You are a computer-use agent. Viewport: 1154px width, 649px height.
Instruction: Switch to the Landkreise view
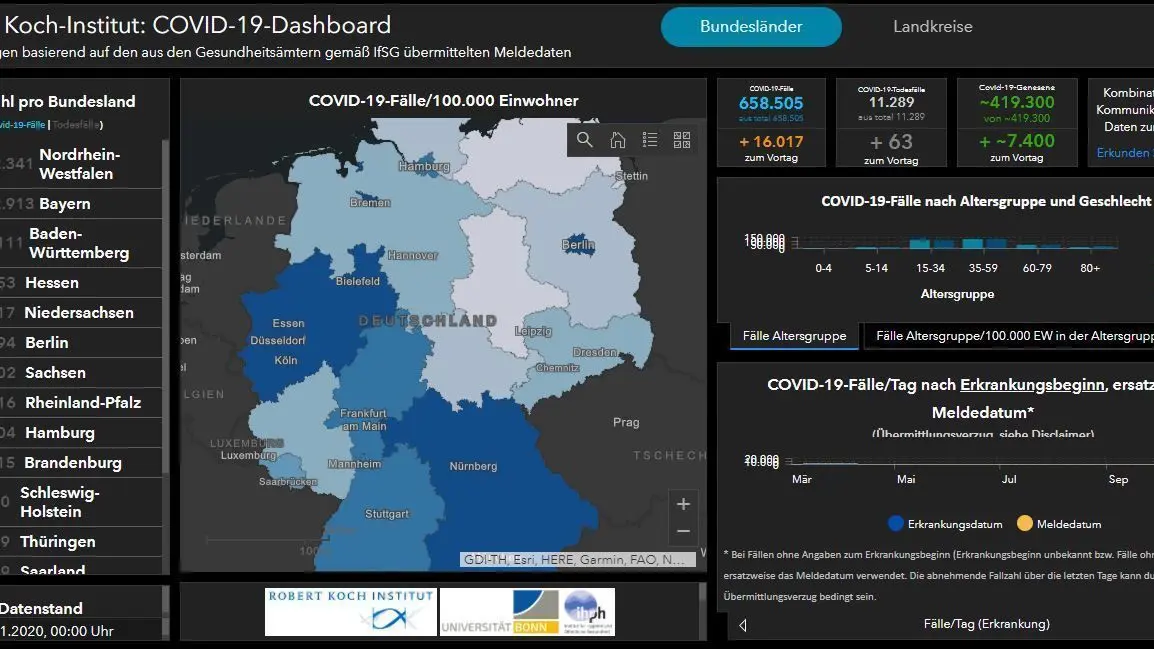pyautogui.click(x=932, y=26)
